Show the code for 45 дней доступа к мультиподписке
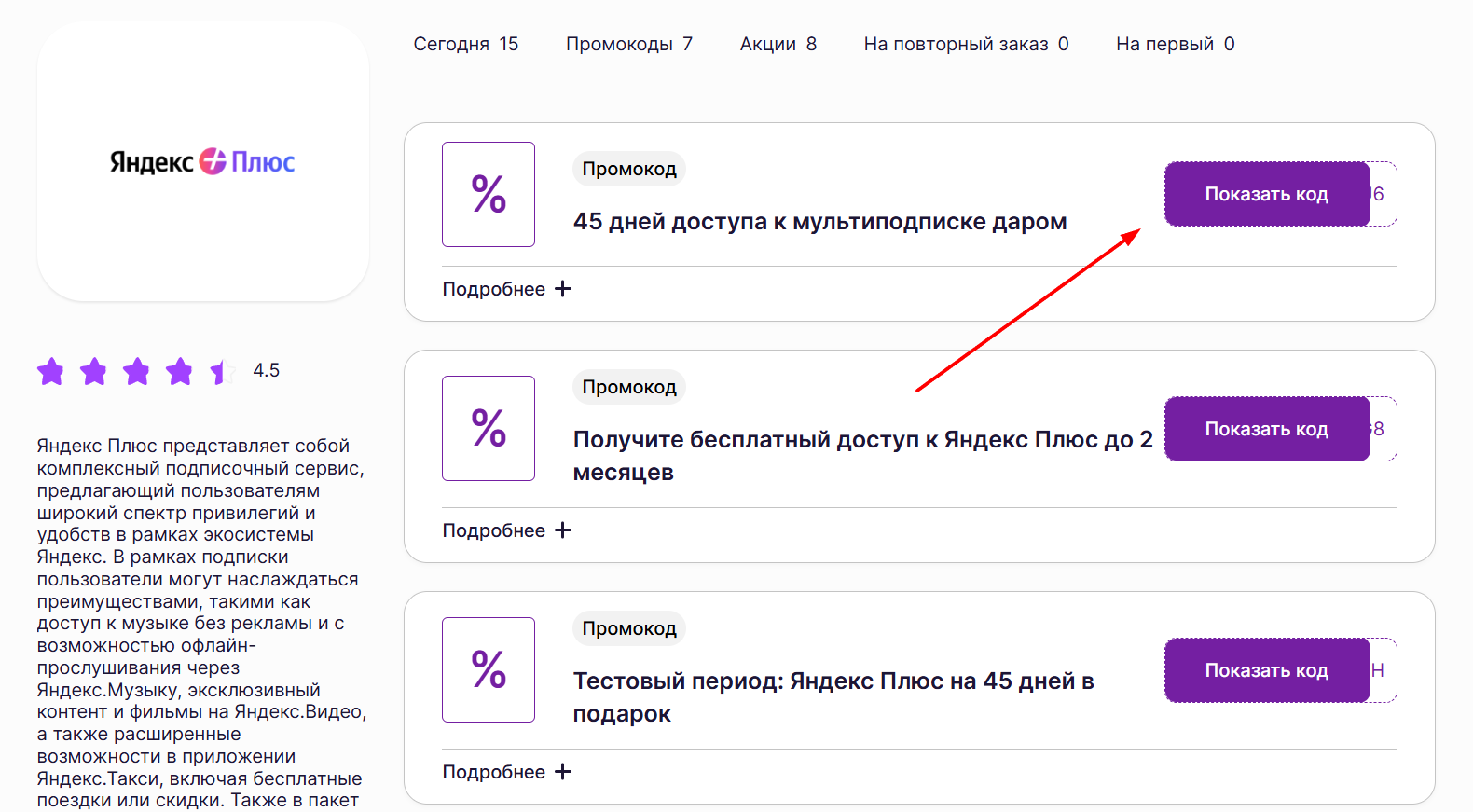The image size is (1473, 812). 1267,194
